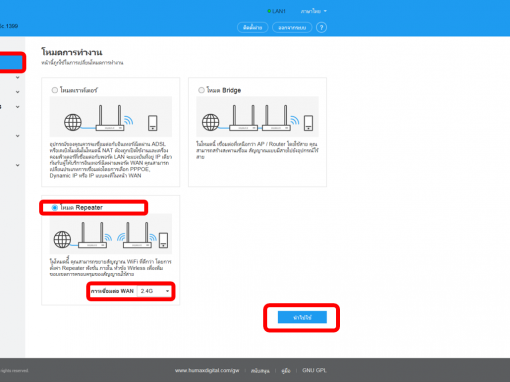Open the GNU GPL footer link
510x382 pixels.
314,370
